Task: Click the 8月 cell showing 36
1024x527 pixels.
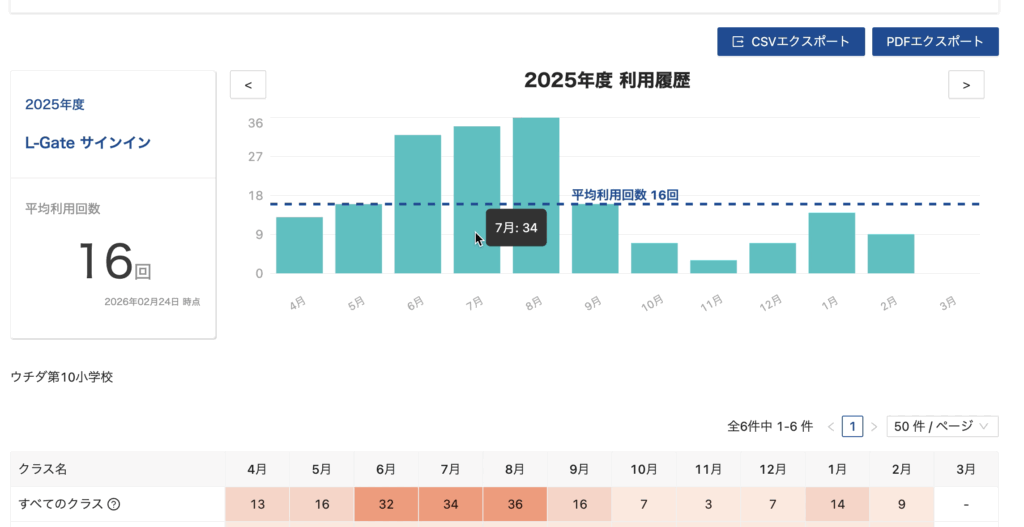Action: pos(515,504)
